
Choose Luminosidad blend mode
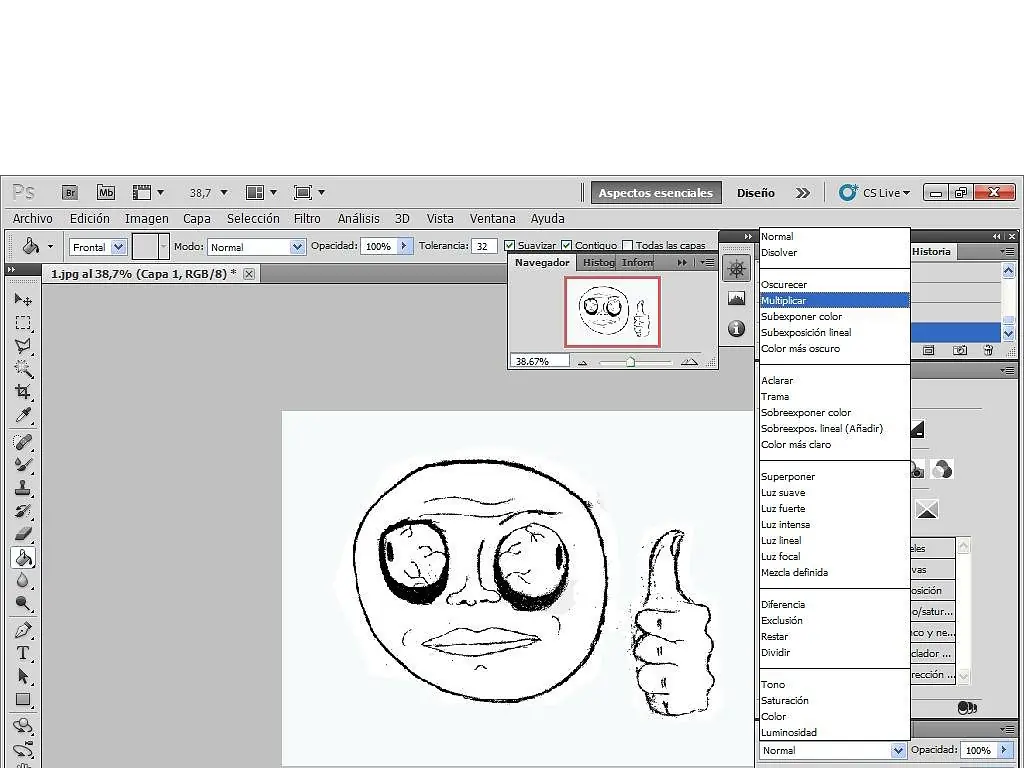(835, 733)
